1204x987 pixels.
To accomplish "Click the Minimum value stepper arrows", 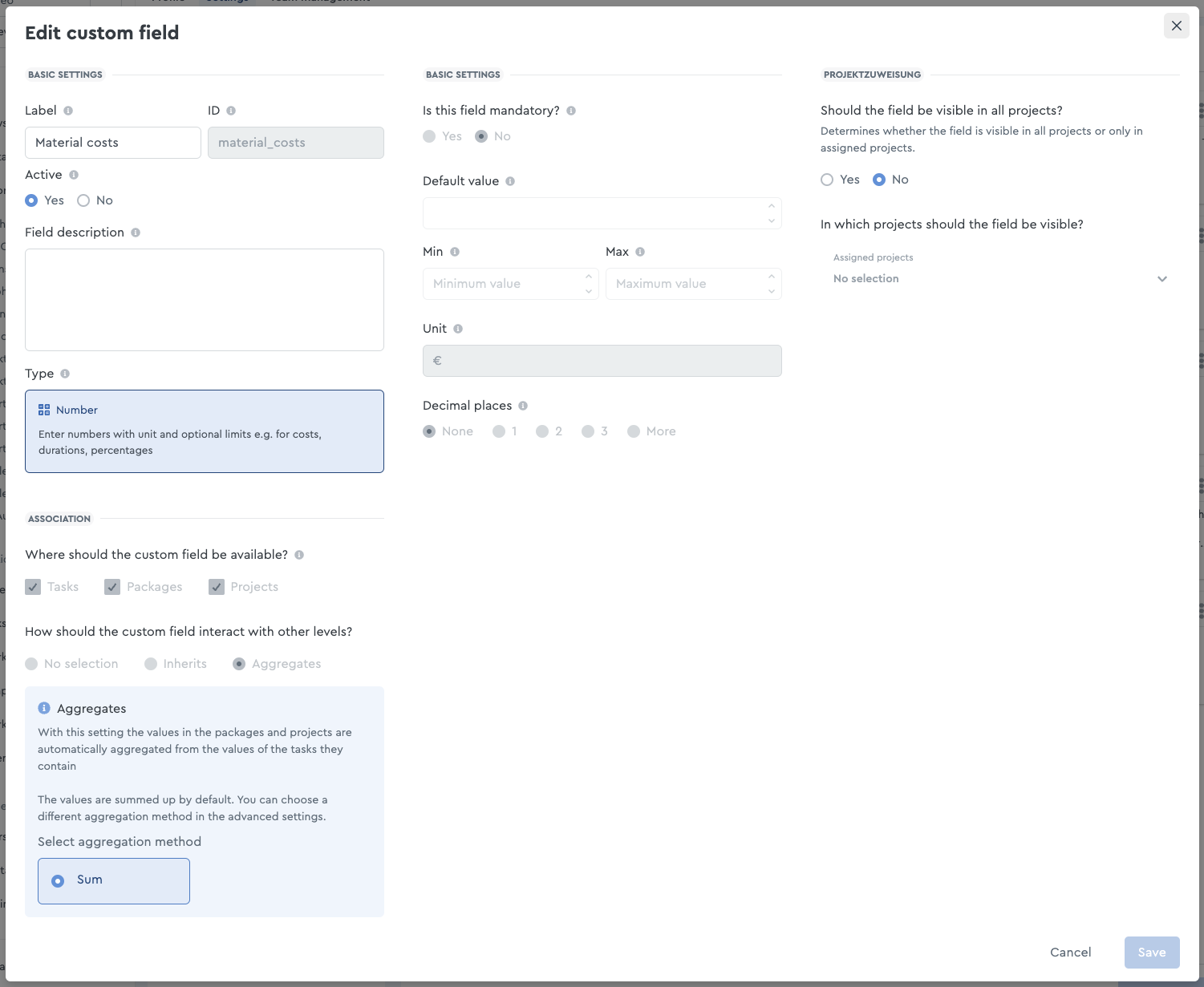I will tap(589, 284).
